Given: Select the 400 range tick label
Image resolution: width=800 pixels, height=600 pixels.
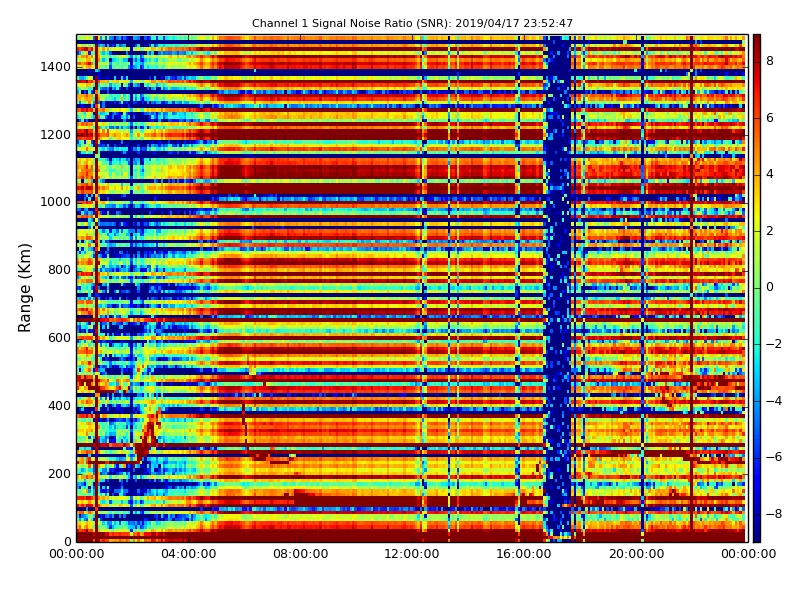Looking at the screenshot, I should 59,406.
